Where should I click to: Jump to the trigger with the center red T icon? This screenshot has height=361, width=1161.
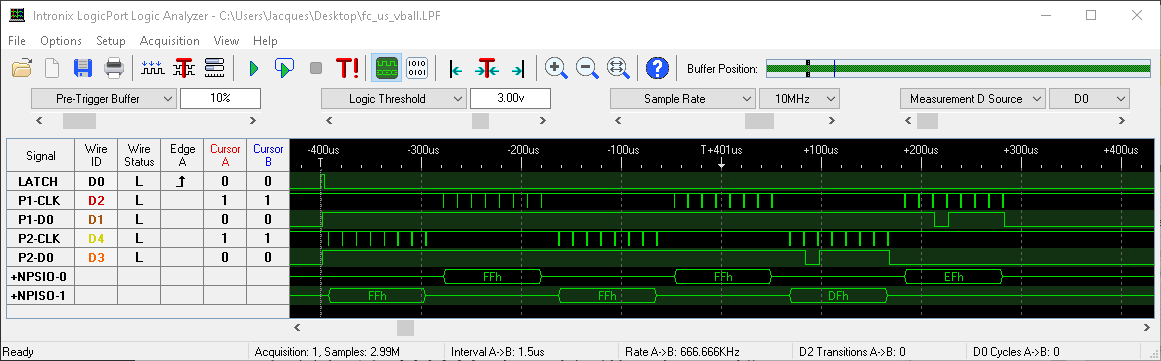pyautogui.click(x=486, y=69)
